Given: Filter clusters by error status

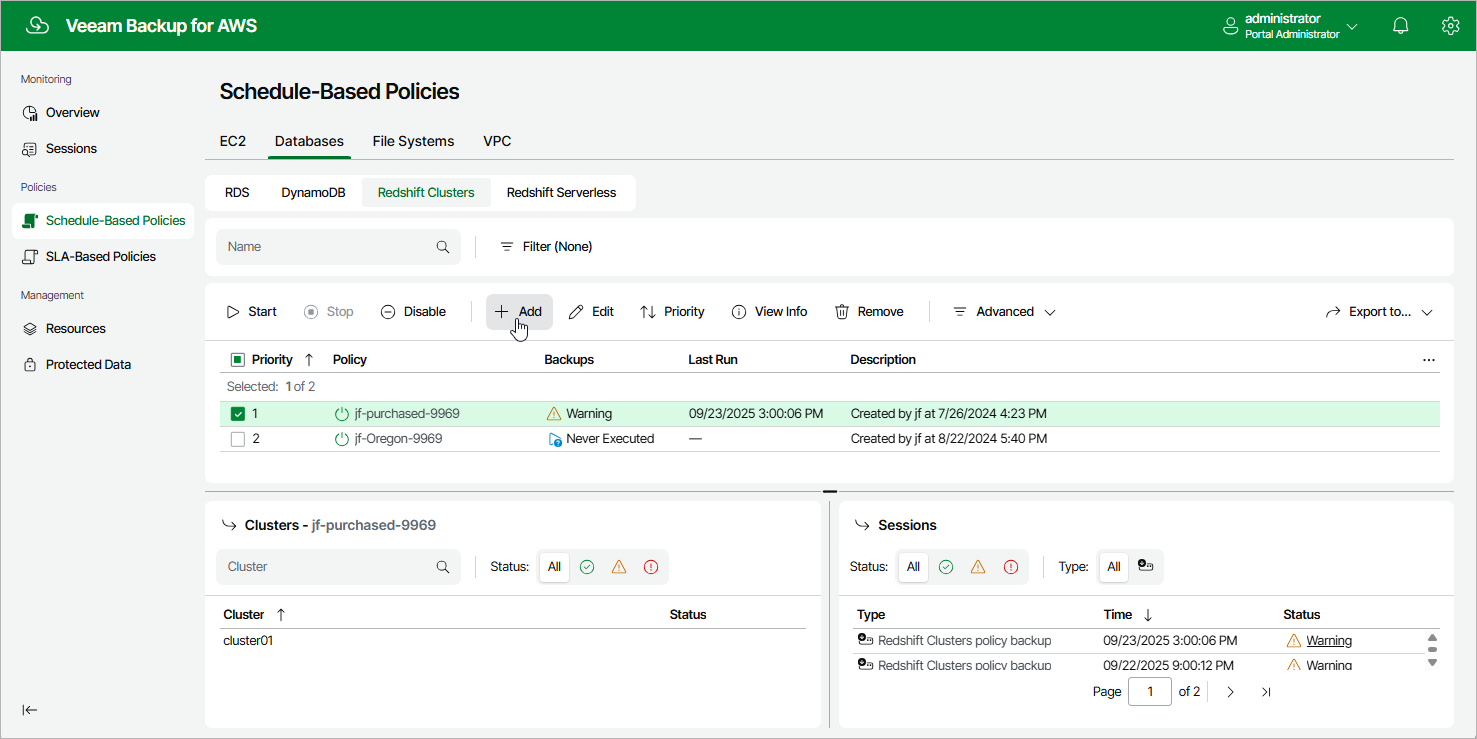Looking at the screenshot, I should coord(651,567).
